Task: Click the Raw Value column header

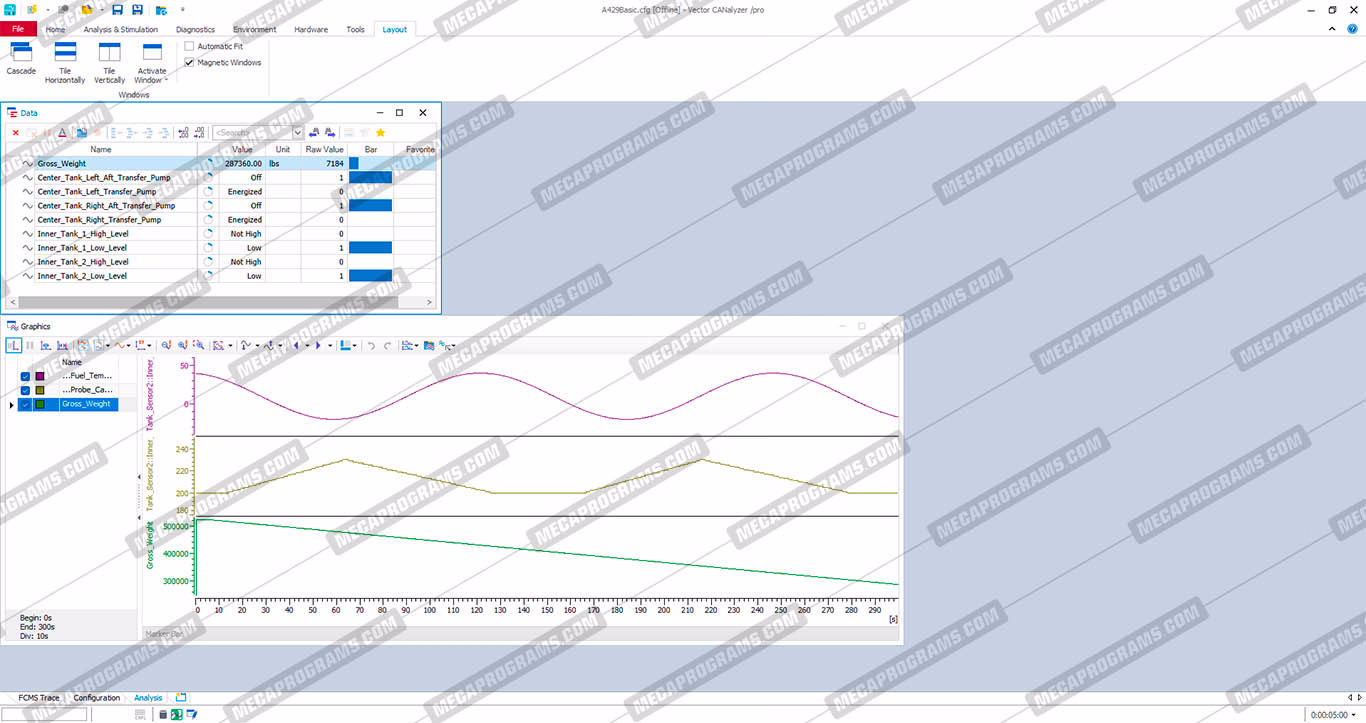Action: tap(325, 149)
